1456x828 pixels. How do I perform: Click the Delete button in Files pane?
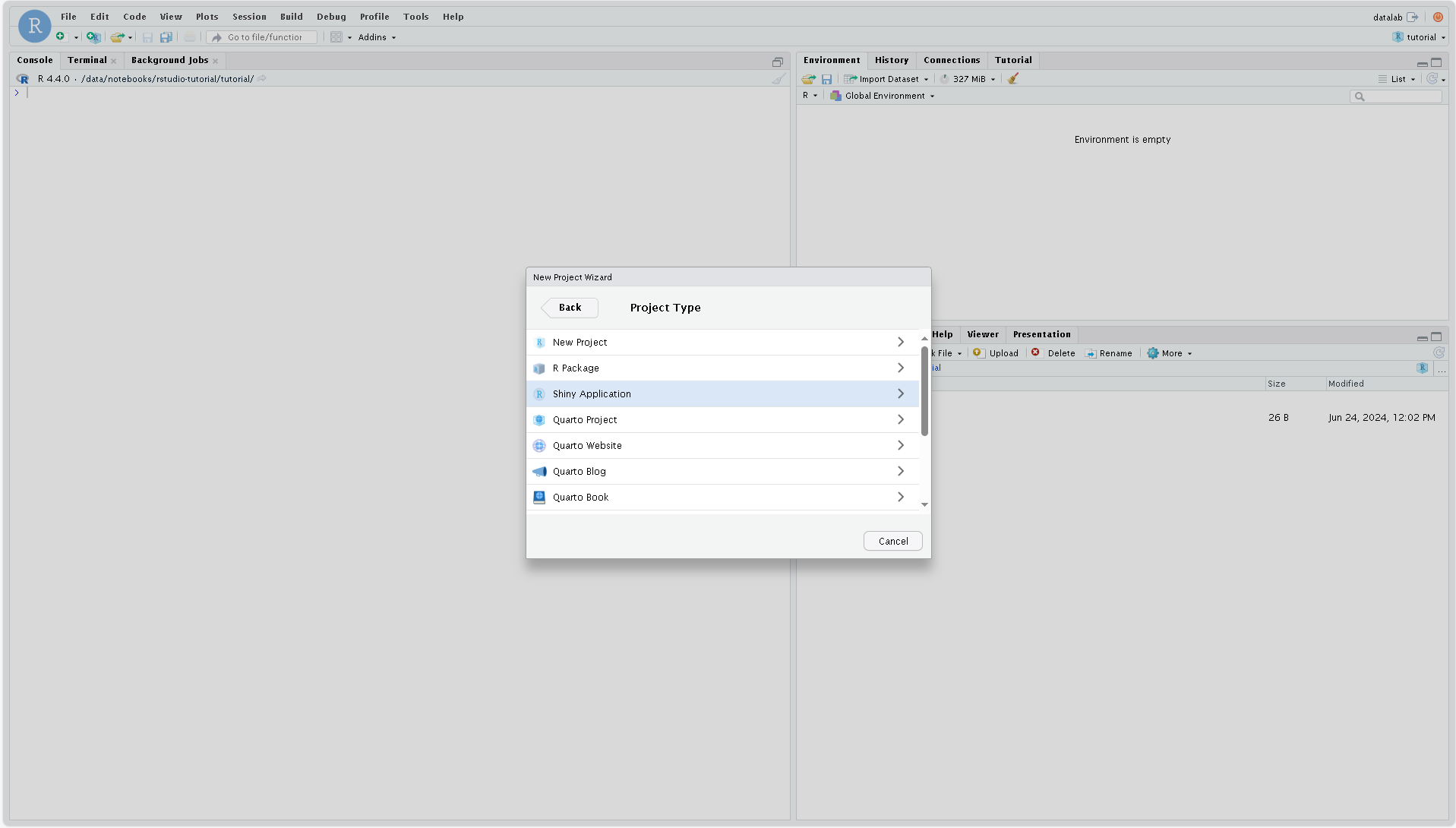[1053, 353]
